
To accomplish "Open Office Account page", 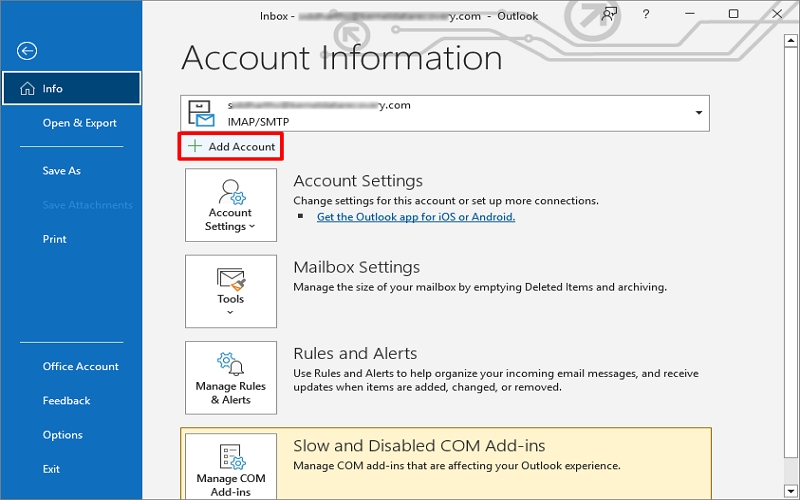I will pyautogui.click(x=81, y=366).
